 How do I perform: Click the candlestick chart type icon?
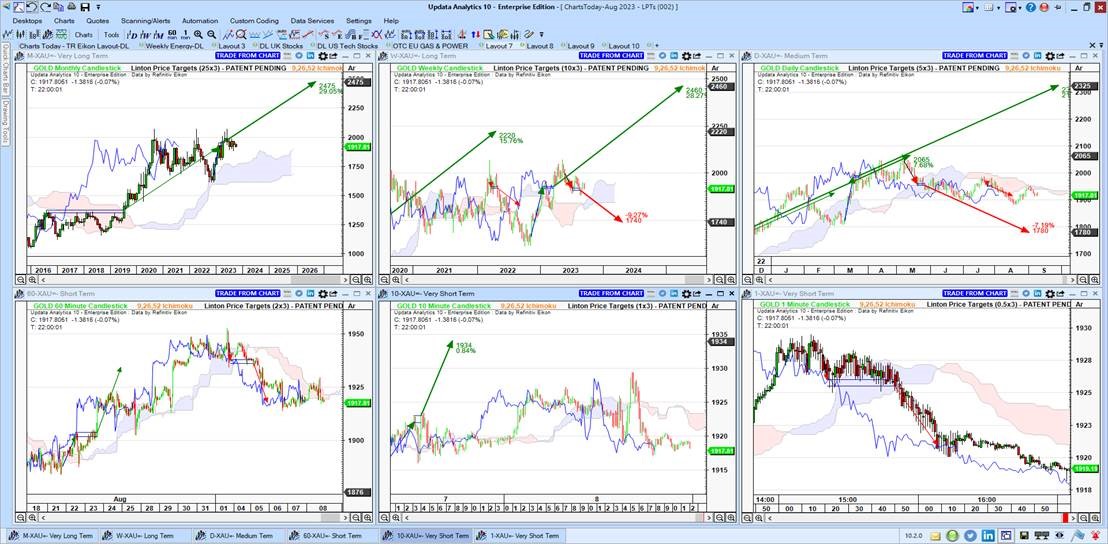pos(20,35)
